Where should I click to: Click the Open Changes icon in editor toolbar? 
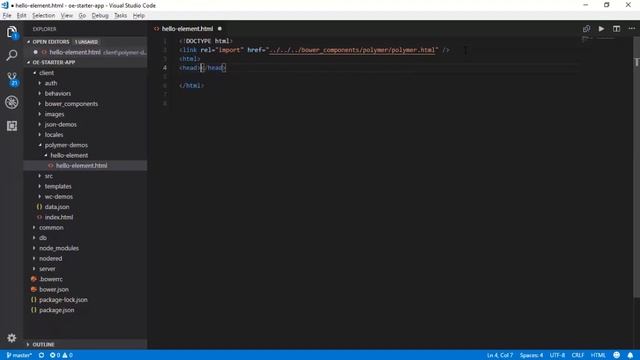[587, 29]
